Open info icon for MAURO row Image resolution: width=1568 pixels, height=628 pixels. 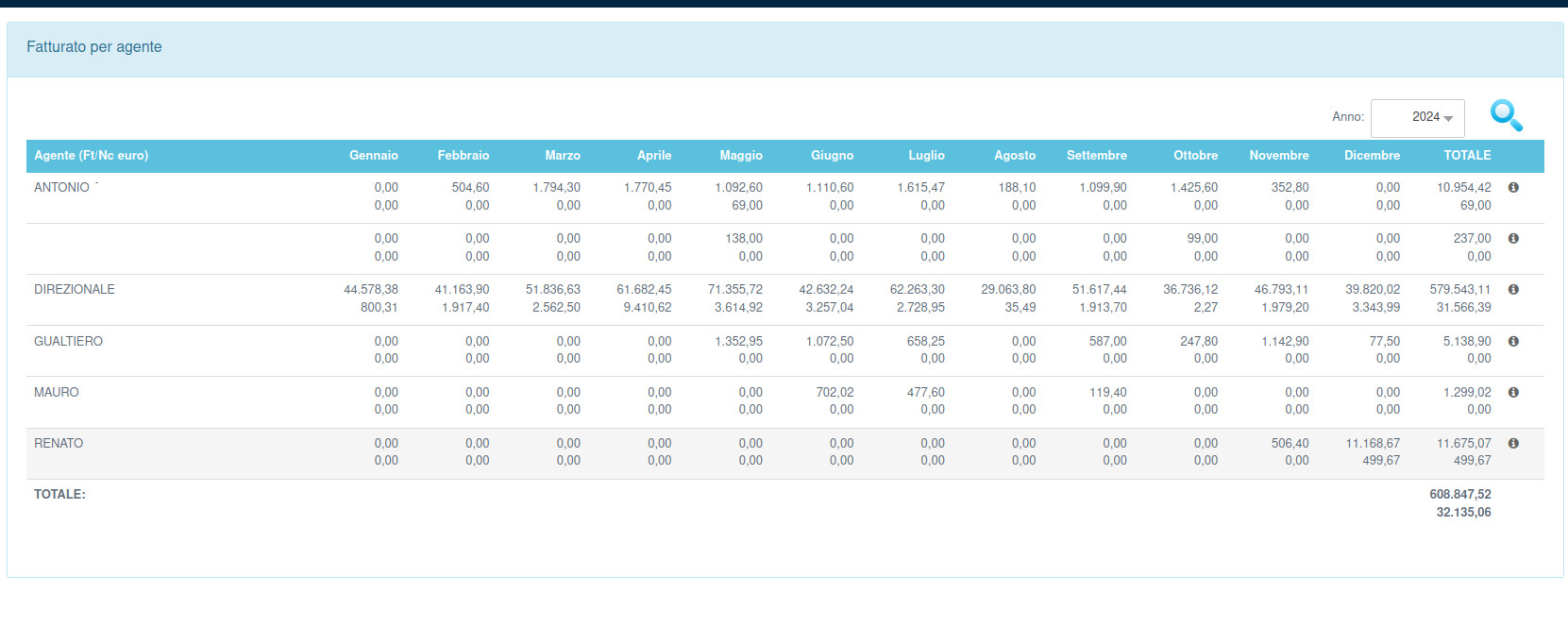[1513, 392]
